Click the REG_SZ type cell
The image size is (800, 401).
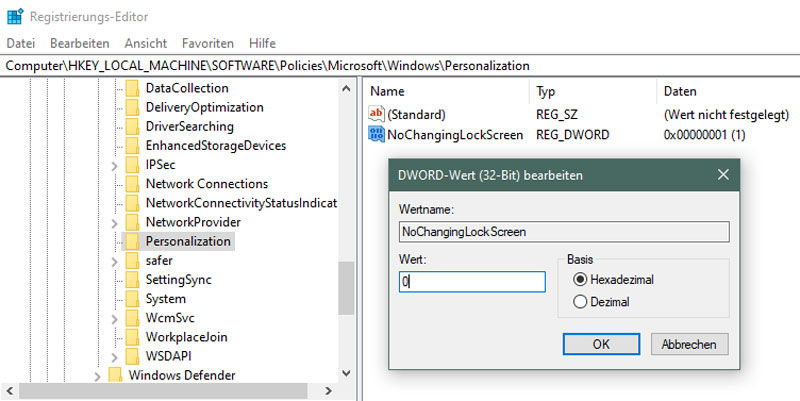[557, 114]
